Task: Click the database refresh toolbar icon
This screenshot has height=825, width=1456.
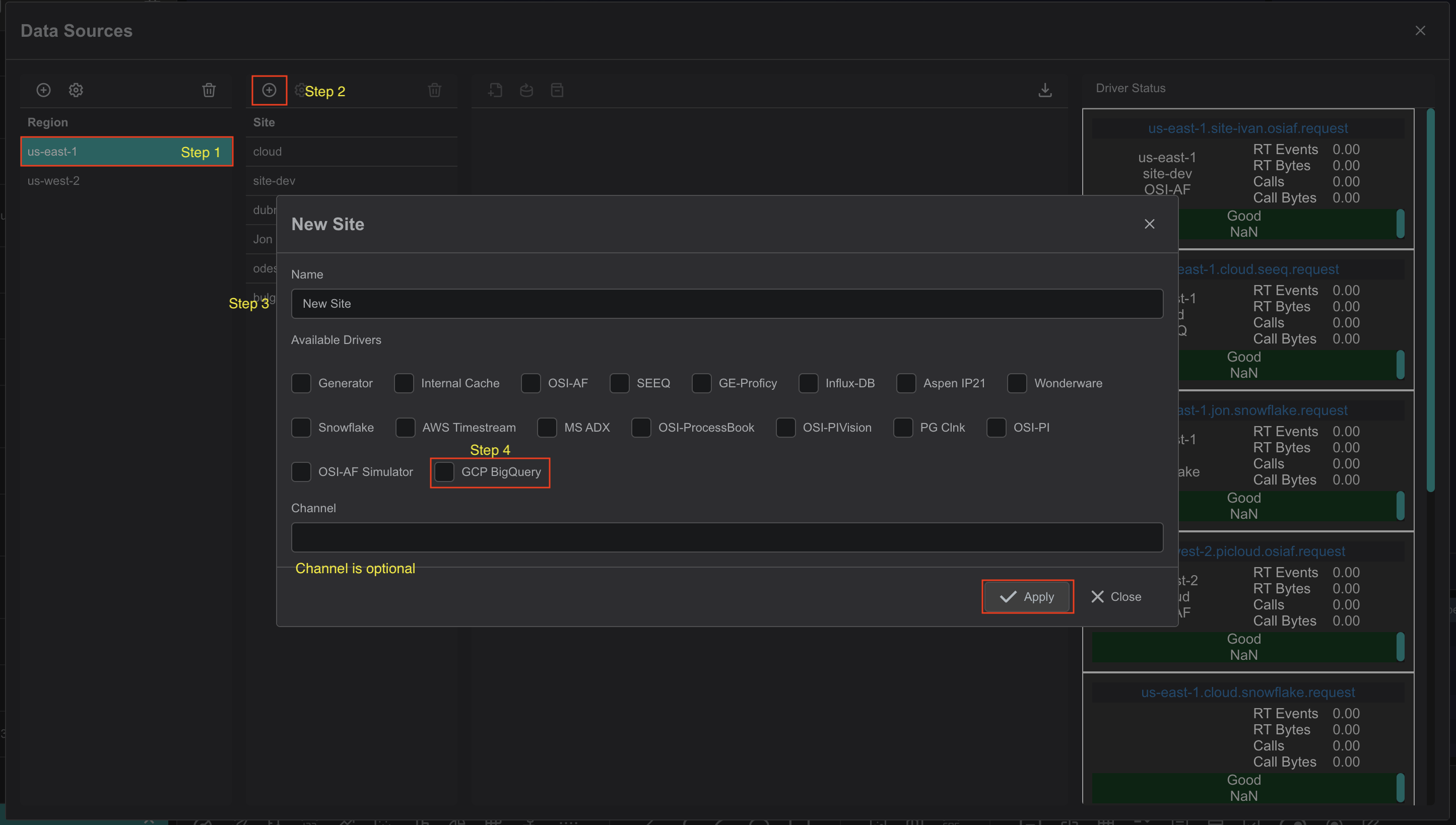Action: click(526, 90)
